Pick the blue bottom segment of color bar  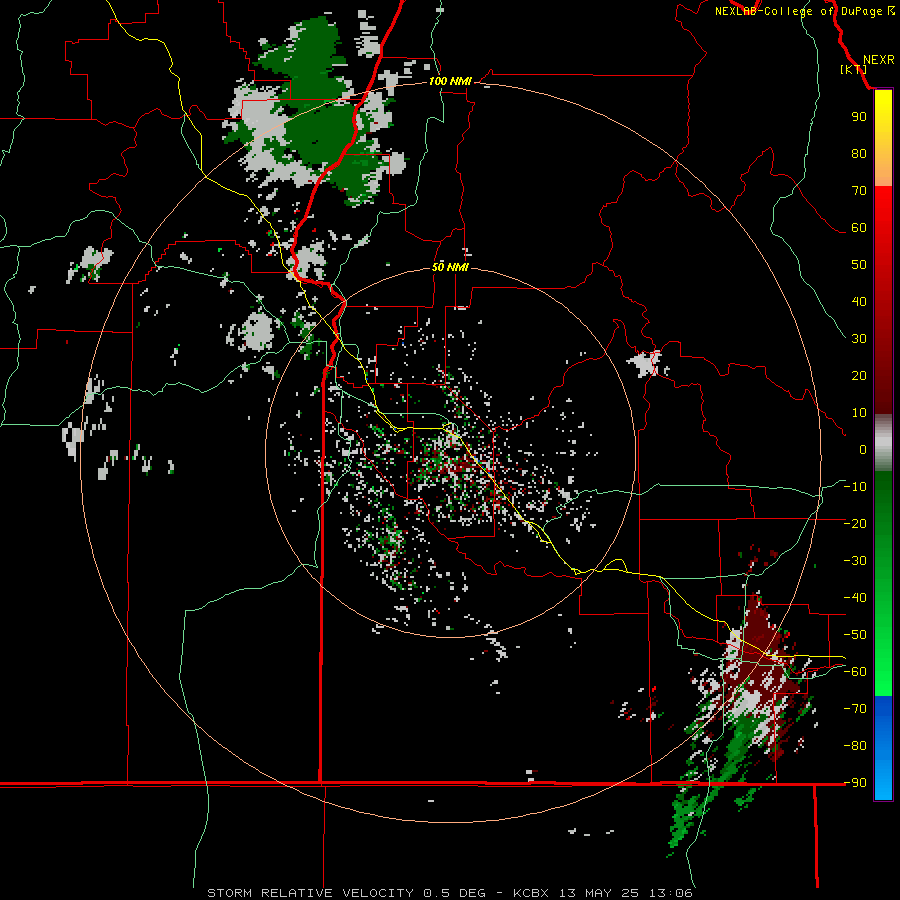tap(883, 746)
